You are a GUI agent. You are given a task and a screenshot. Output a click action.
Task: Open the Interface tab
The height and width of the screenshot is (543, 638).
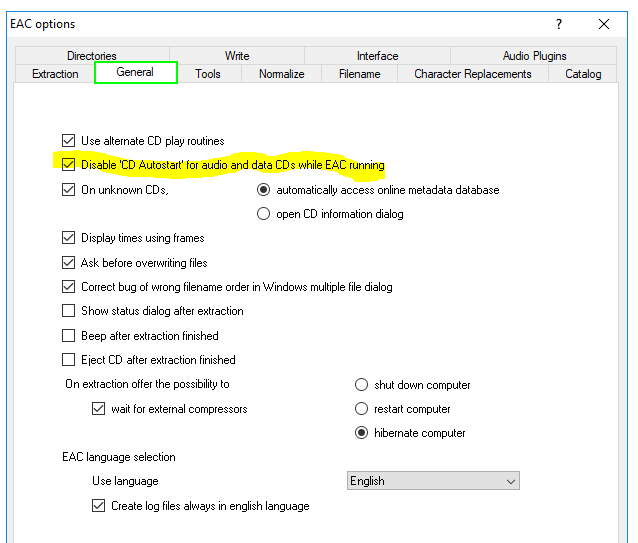coord(377,56)
